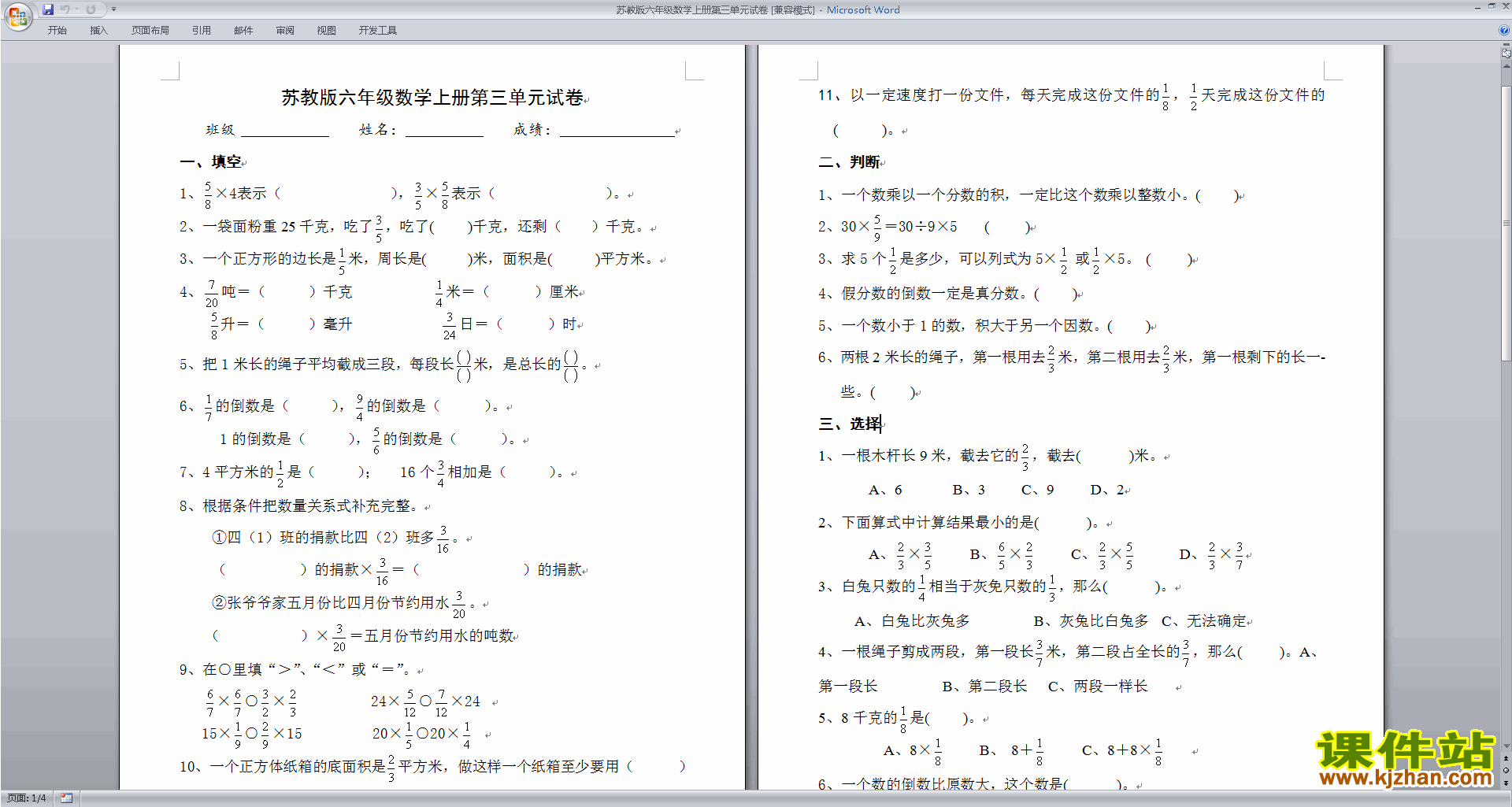This screenshot has width=1512, height=807.
Task: Click option A、白兔比灰兔多
Action: pos(912,621)
